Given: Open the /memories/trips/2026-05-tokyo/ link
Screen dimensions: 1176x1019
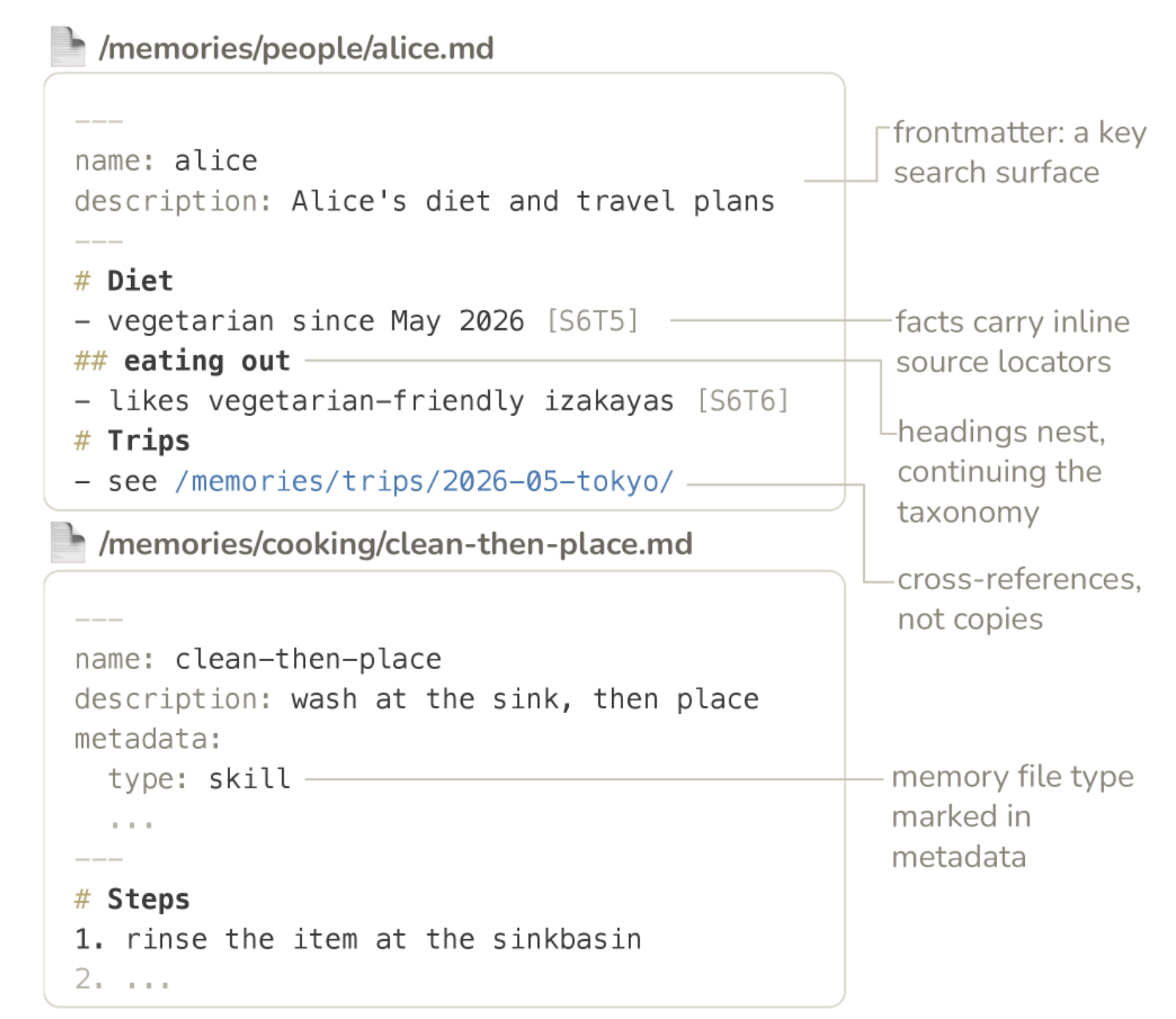Looking at the screenshot, I should [x=424, y=482].
